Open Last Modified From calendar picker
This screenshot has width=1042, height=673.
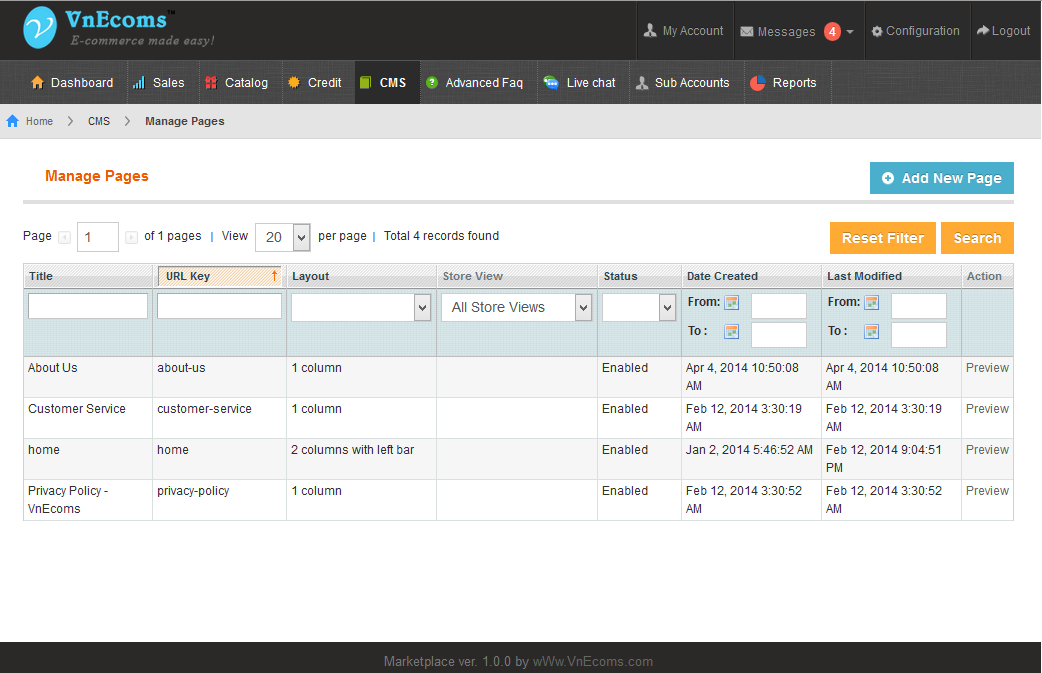[x=872, y=302]
